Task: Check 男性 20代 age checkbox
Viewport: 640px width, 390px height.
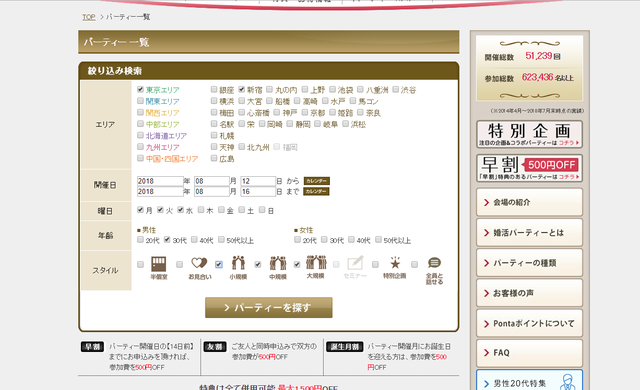Action: tap(140, 239)
